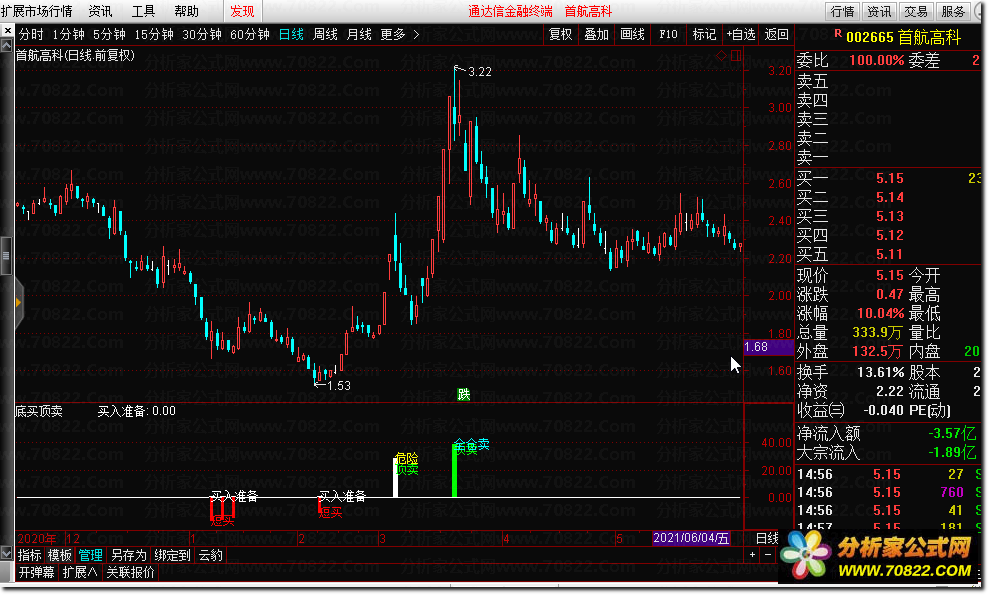Click the 日线 label right of the date axis
Image resolution: width=990 pixels, height=595 pixels.
pyautogui.click(x=767, y=538)
